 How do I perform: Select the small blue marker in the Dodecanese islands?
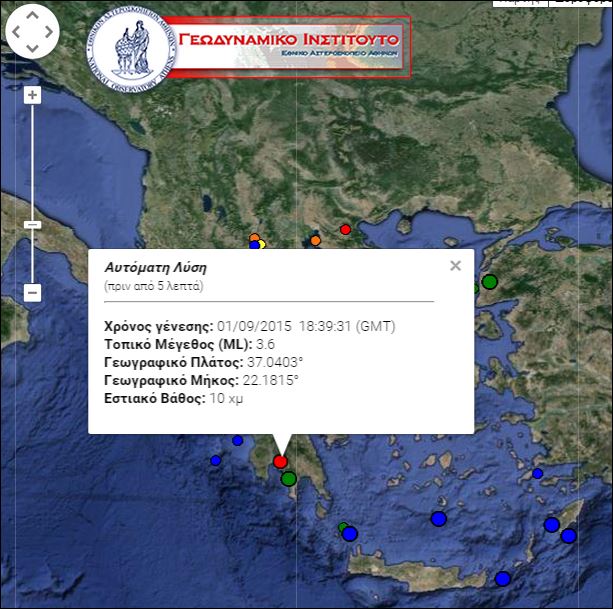click(x=538, y=474)
